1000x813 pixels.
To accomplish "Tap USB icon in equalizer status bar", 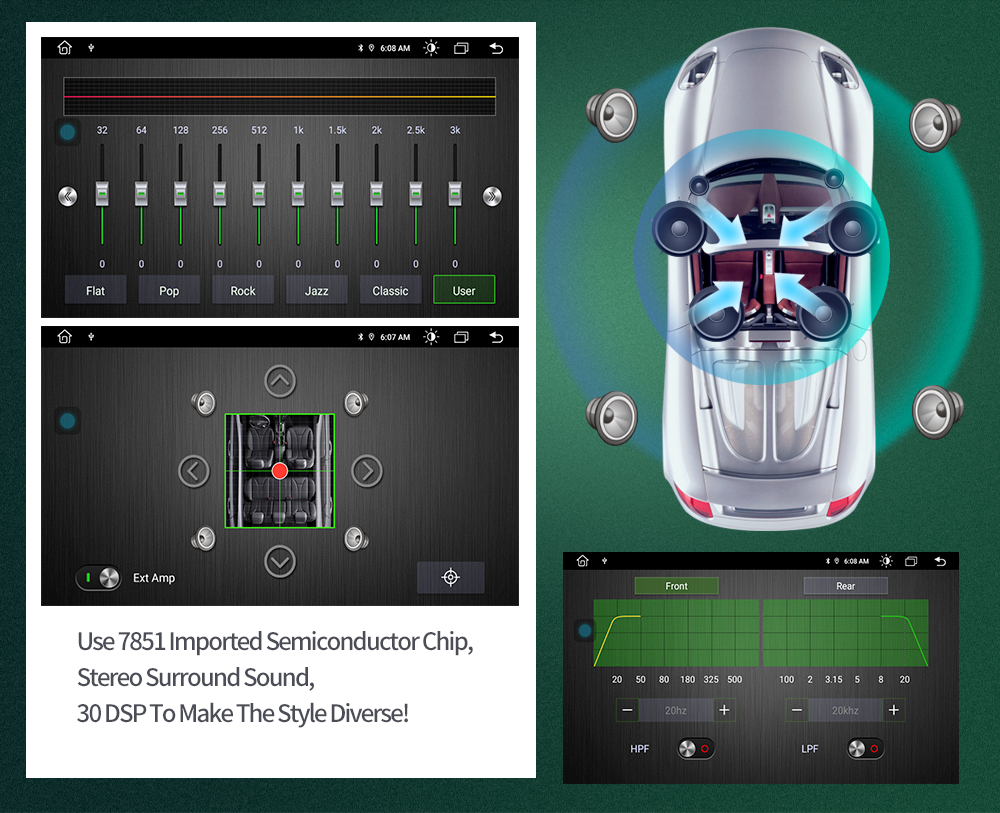I will (91, 48).
